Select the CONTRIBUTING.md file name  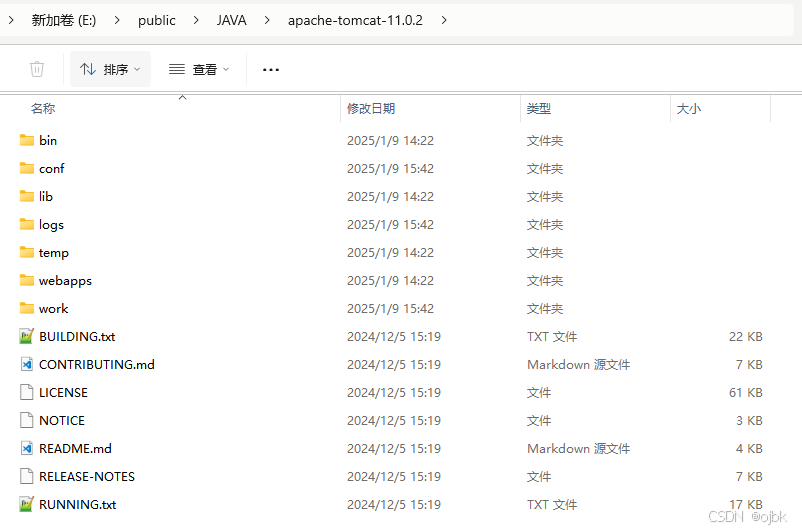[x=97, y=365]
